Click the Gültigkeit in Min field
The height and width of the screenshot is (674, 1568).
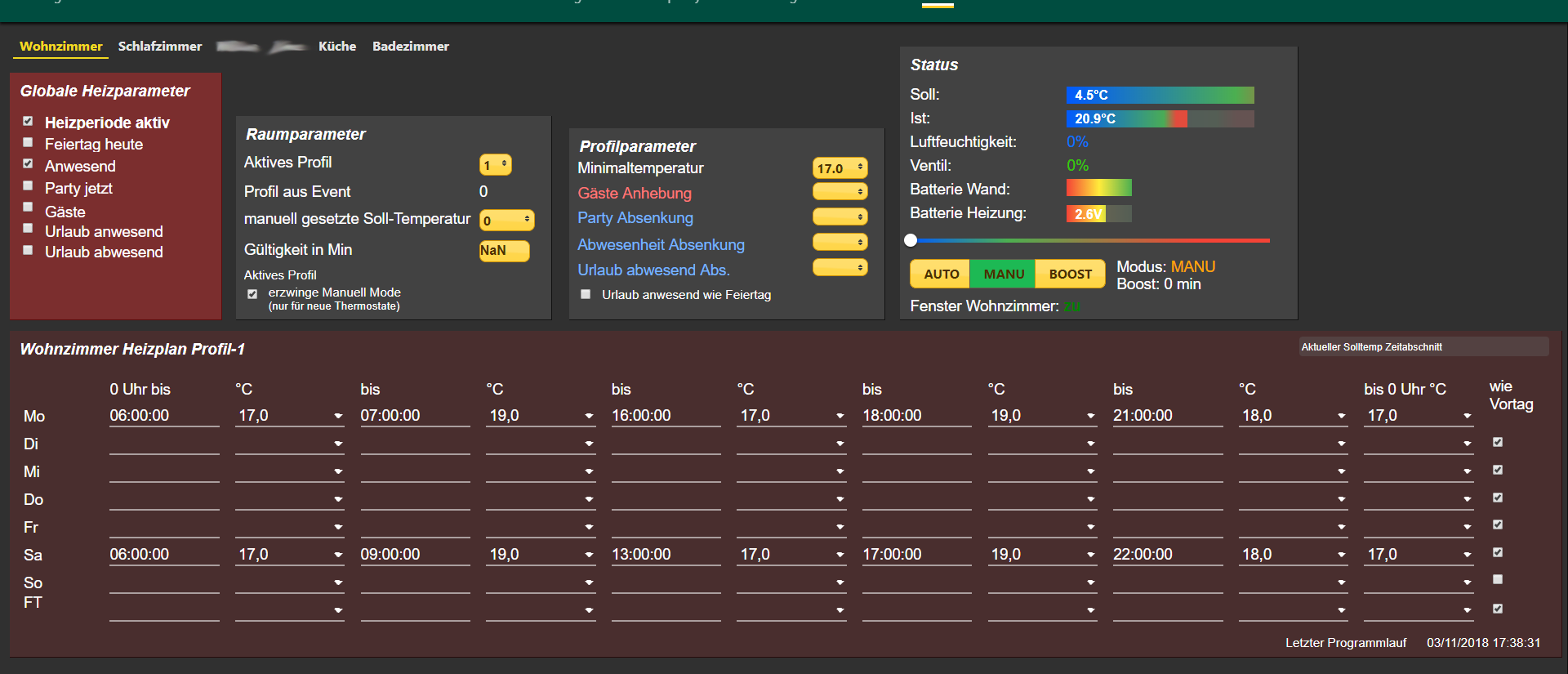pos(504,251)
